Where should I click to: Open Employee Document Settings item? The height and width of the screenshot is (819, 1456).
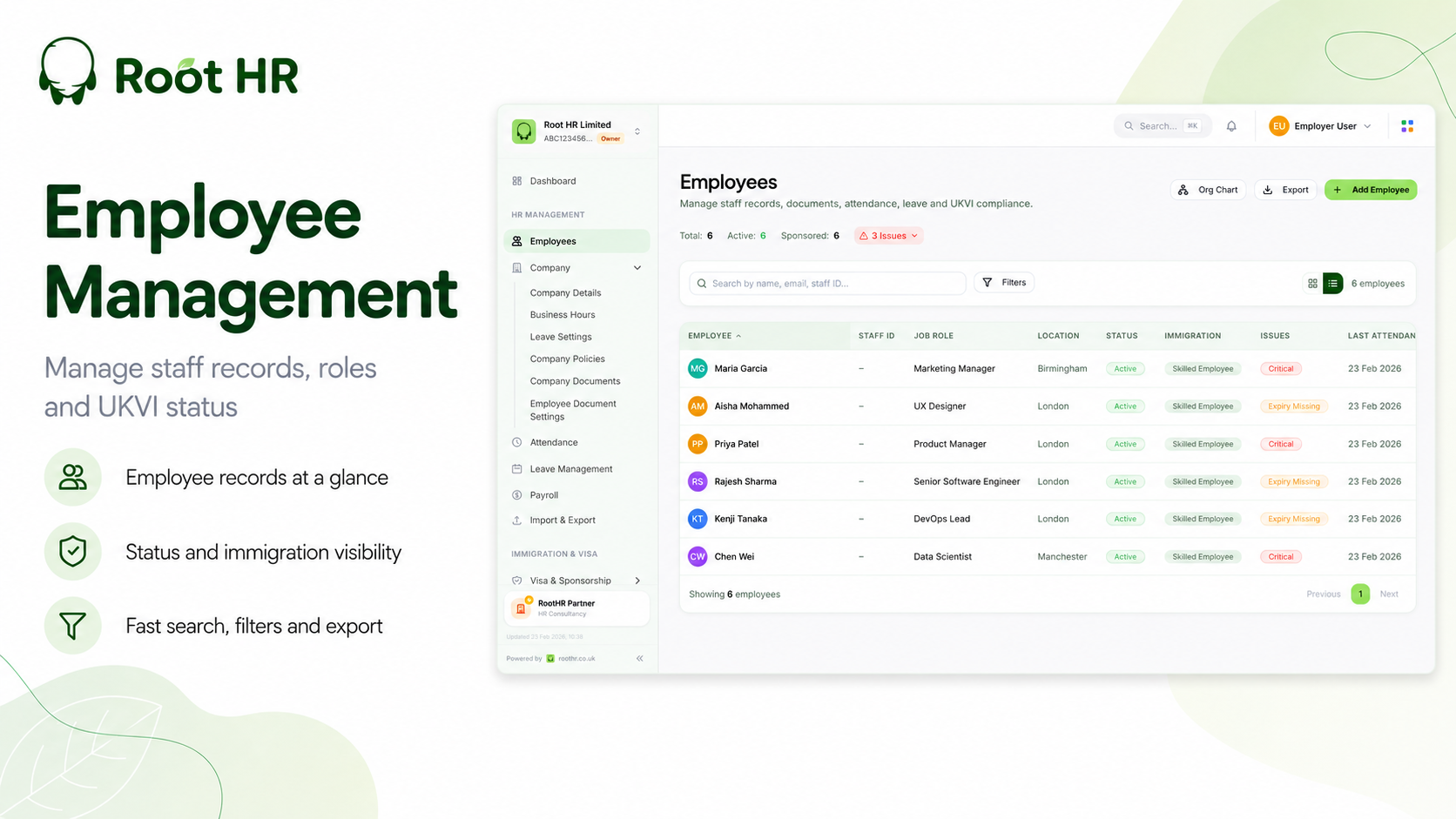[x=573, y=410]
